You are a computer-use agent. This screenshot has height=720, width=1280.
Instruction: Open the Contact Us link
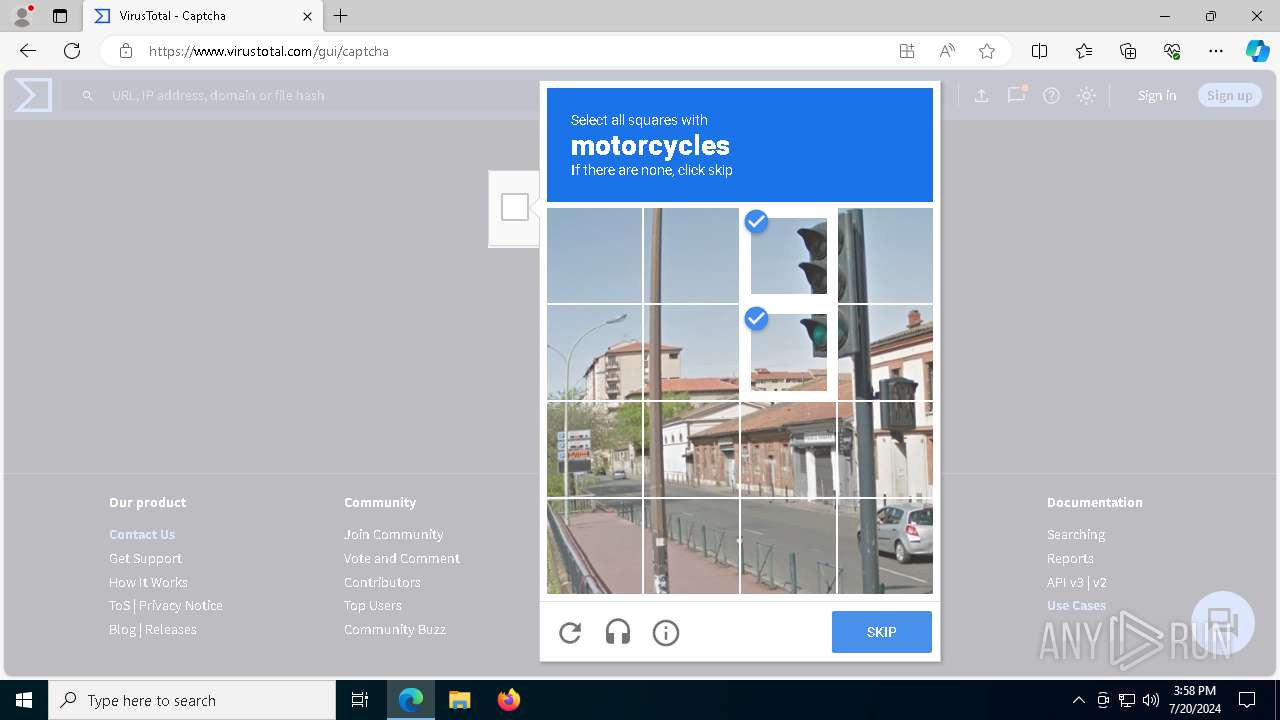pyautogui.click(x=142, y=534)
